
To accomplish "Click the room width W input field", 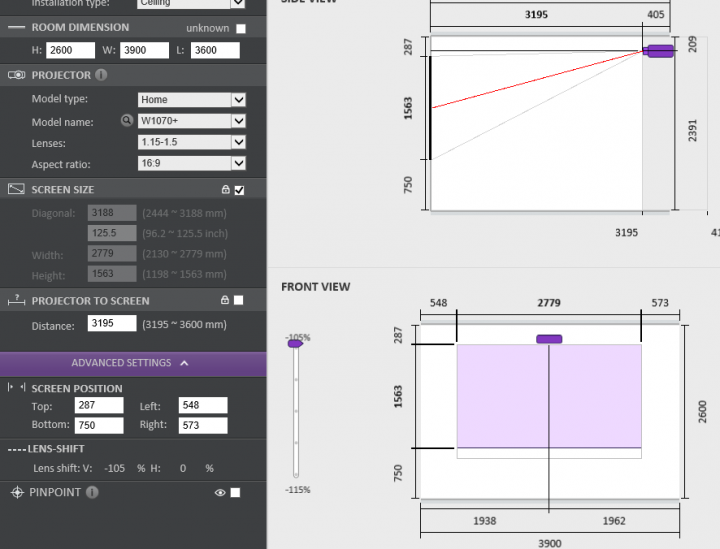I will point(144,50).
